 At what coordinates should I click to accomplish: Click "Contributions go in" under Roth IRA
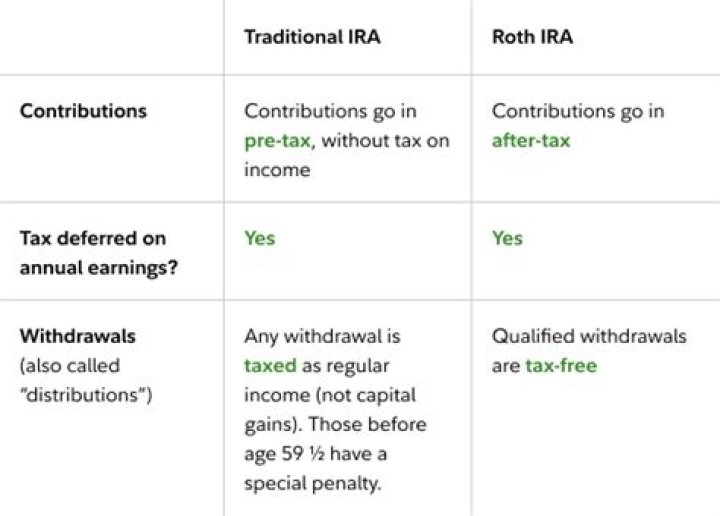coord(578,111)
